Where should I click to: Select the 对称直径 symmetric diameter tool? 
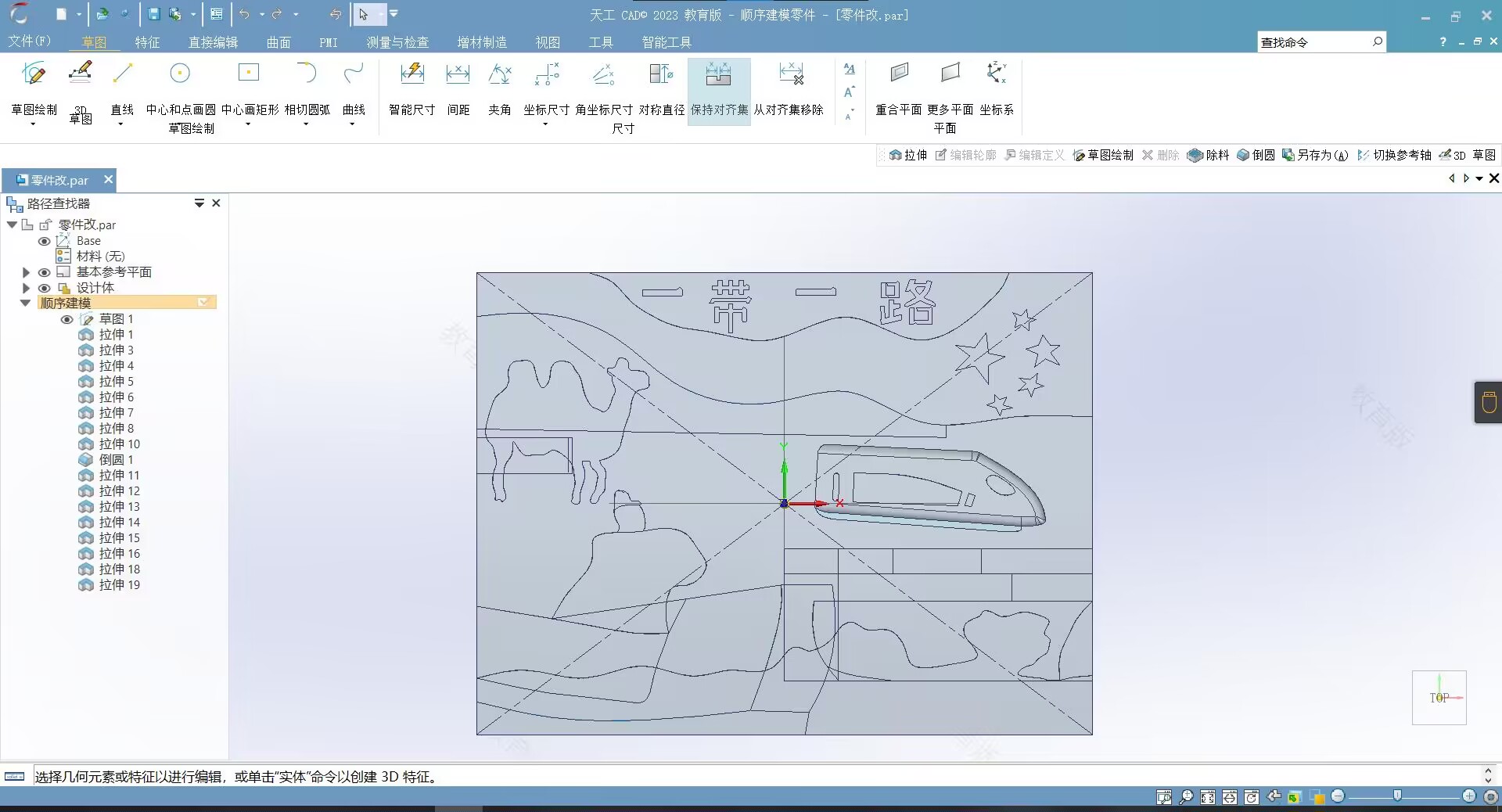pos(661,89)
